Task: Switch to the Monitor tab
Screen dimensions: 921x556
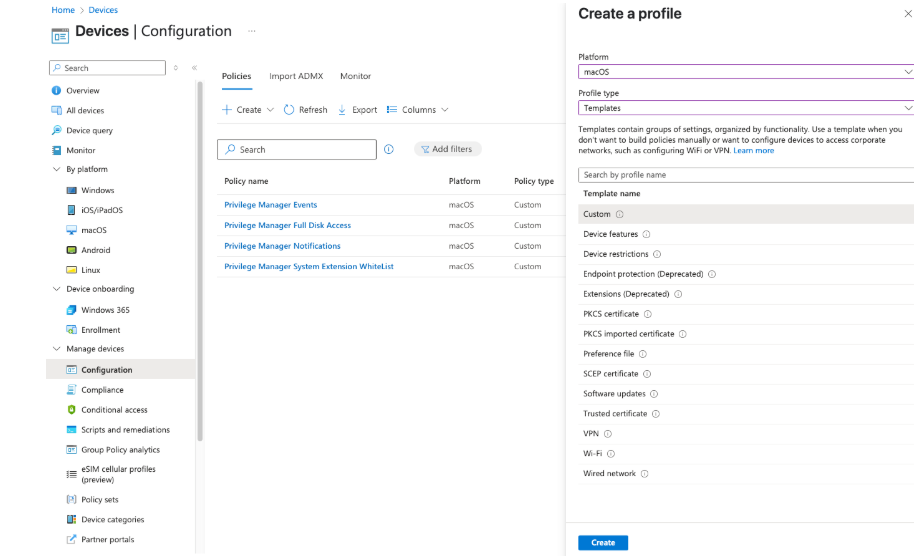Action: click(x=355, y=76)
